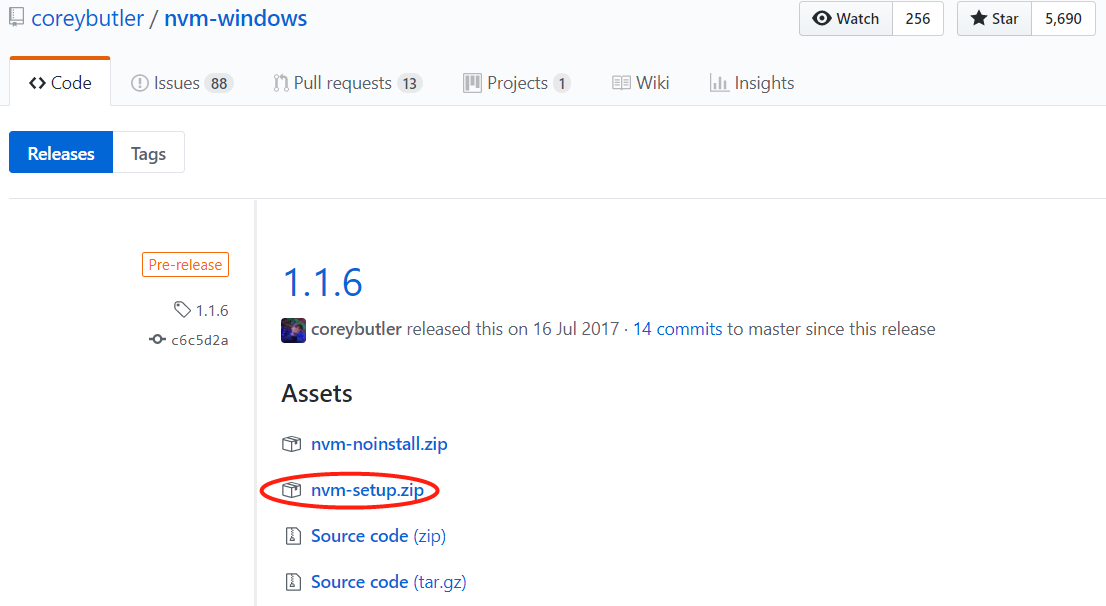
Task: Click the eye icon in Watch button
Action: pos(822,18)
